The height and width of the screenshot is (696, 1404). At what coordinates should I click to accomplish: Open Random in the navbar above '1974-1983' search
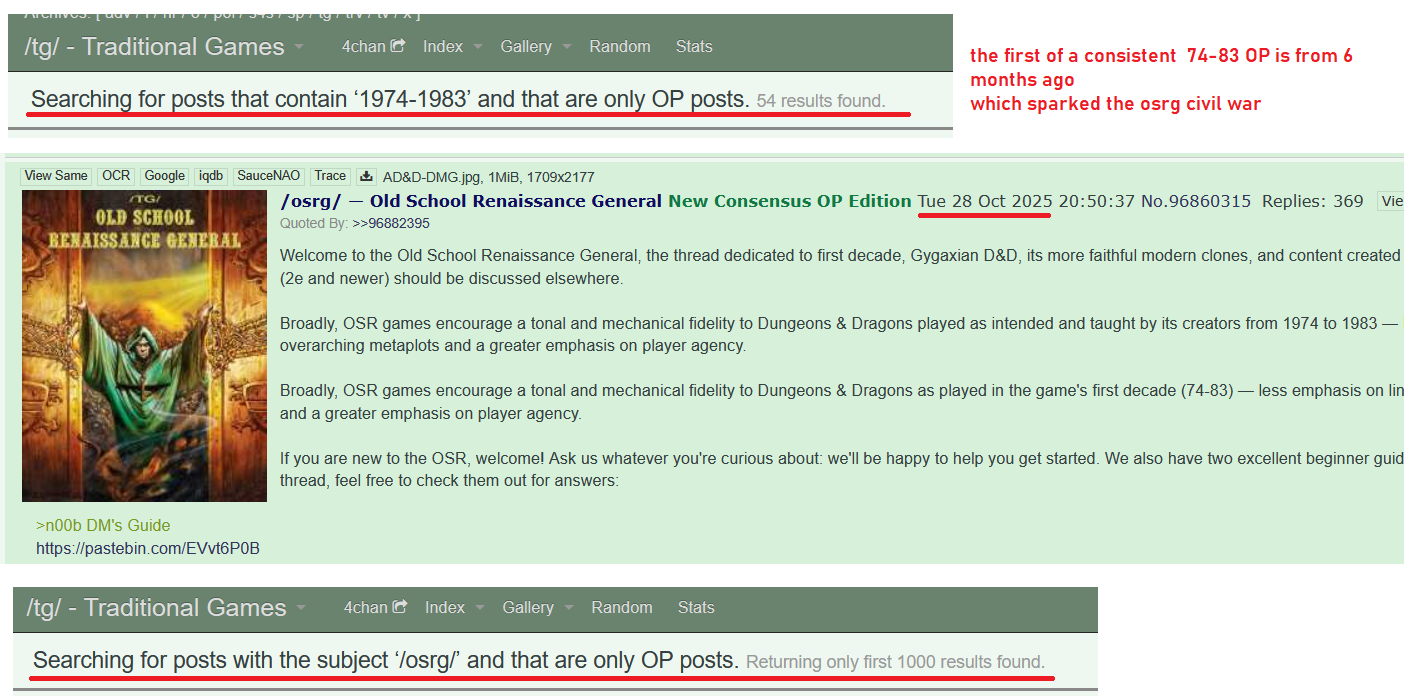click(x=620, y=46)
